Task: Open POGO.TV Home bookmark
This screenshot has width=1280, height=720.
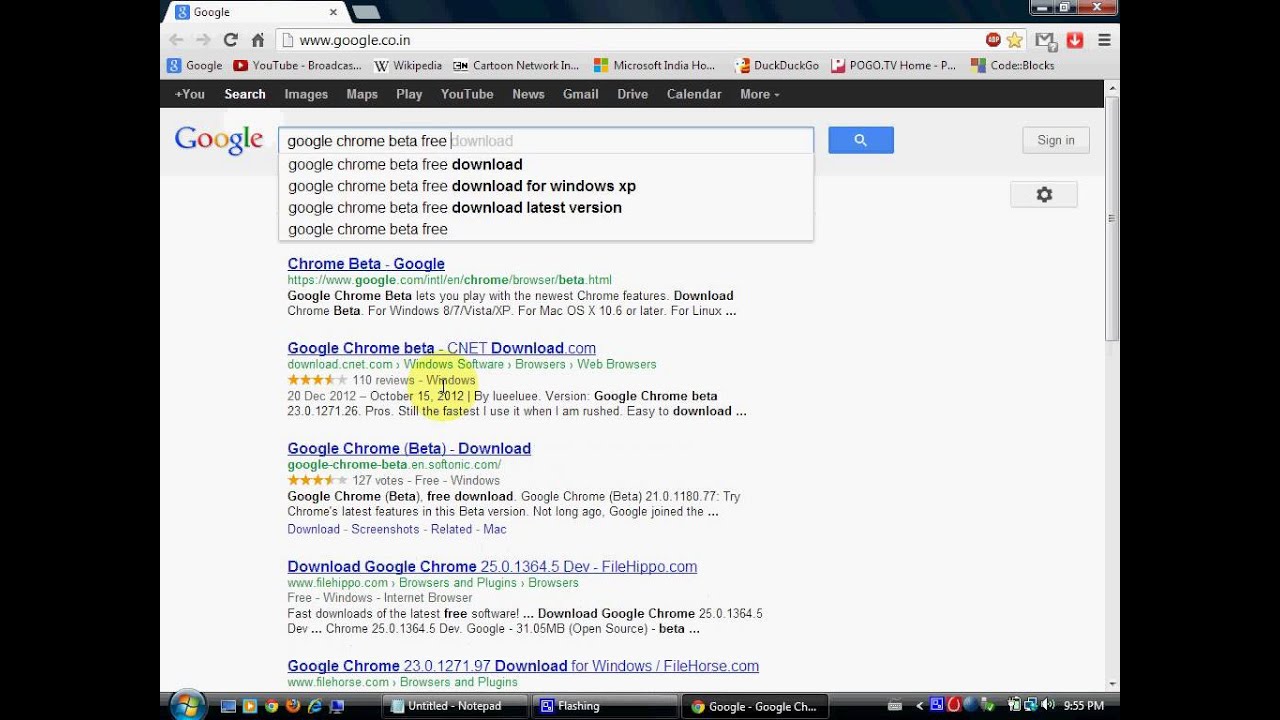Action: 893,65
